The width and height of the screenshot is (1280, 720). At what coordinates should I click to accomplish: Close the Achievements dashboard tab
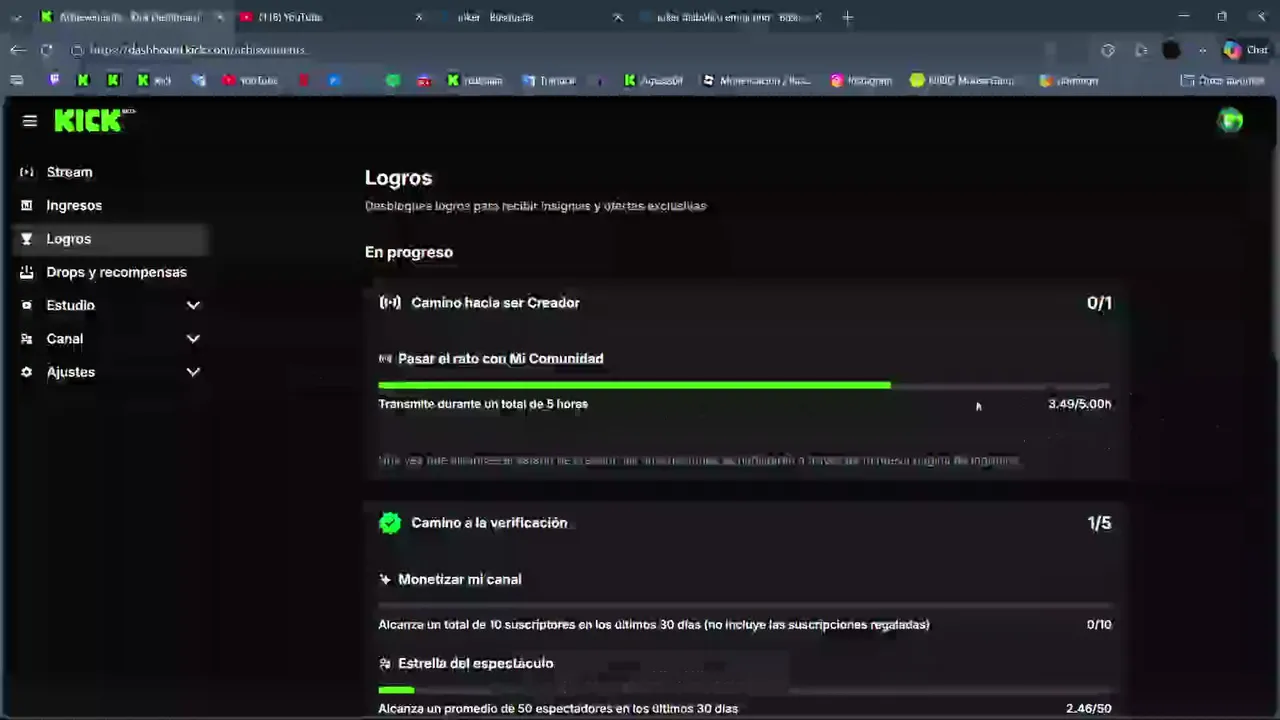tap(219, 17)
